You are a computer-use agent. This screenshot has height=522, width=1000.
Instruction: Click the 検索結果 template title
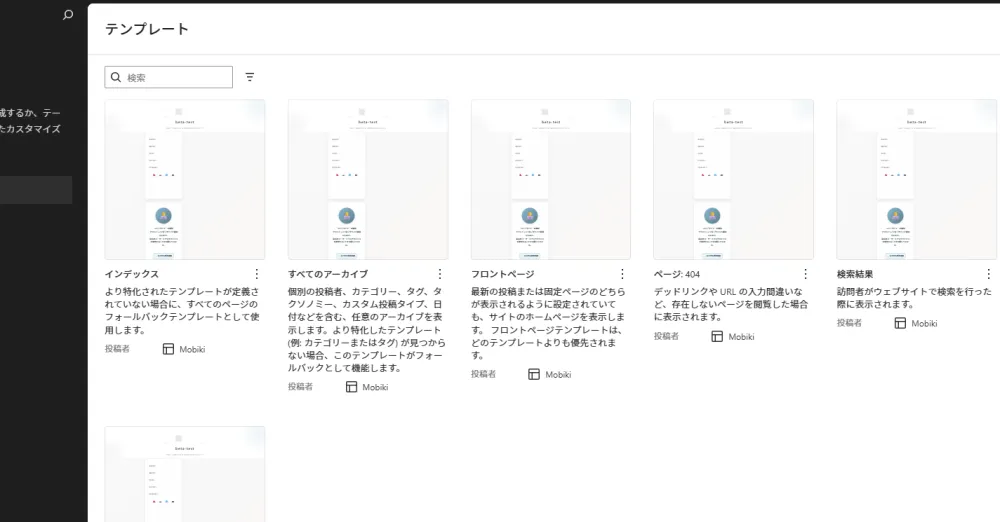click(x=855, y=274)
